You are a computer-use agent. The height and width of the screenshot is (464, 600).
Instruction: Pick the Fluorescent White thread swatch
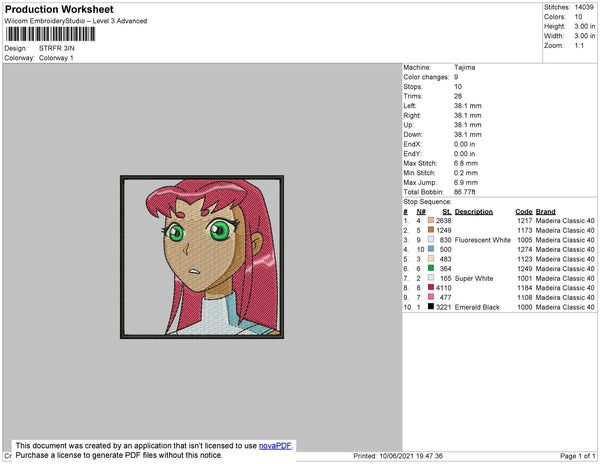tap(431, 239)
